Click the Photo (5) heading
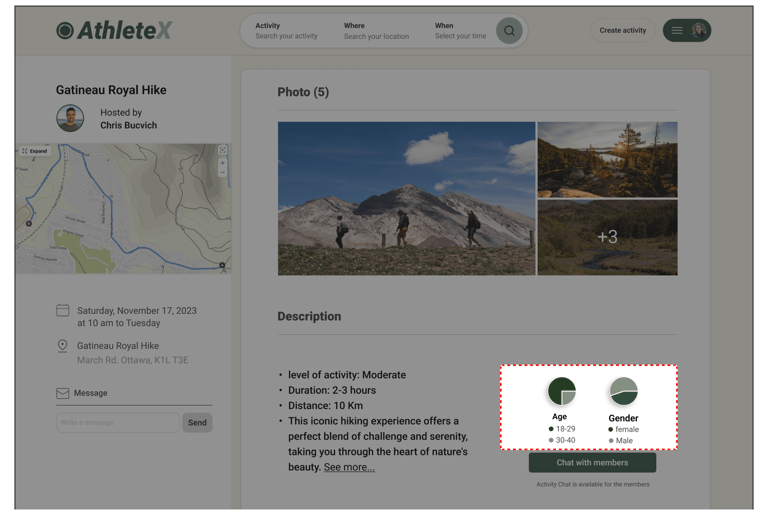Image resolution: width=768 pixels, height=515 pixels. click(303, 92)
